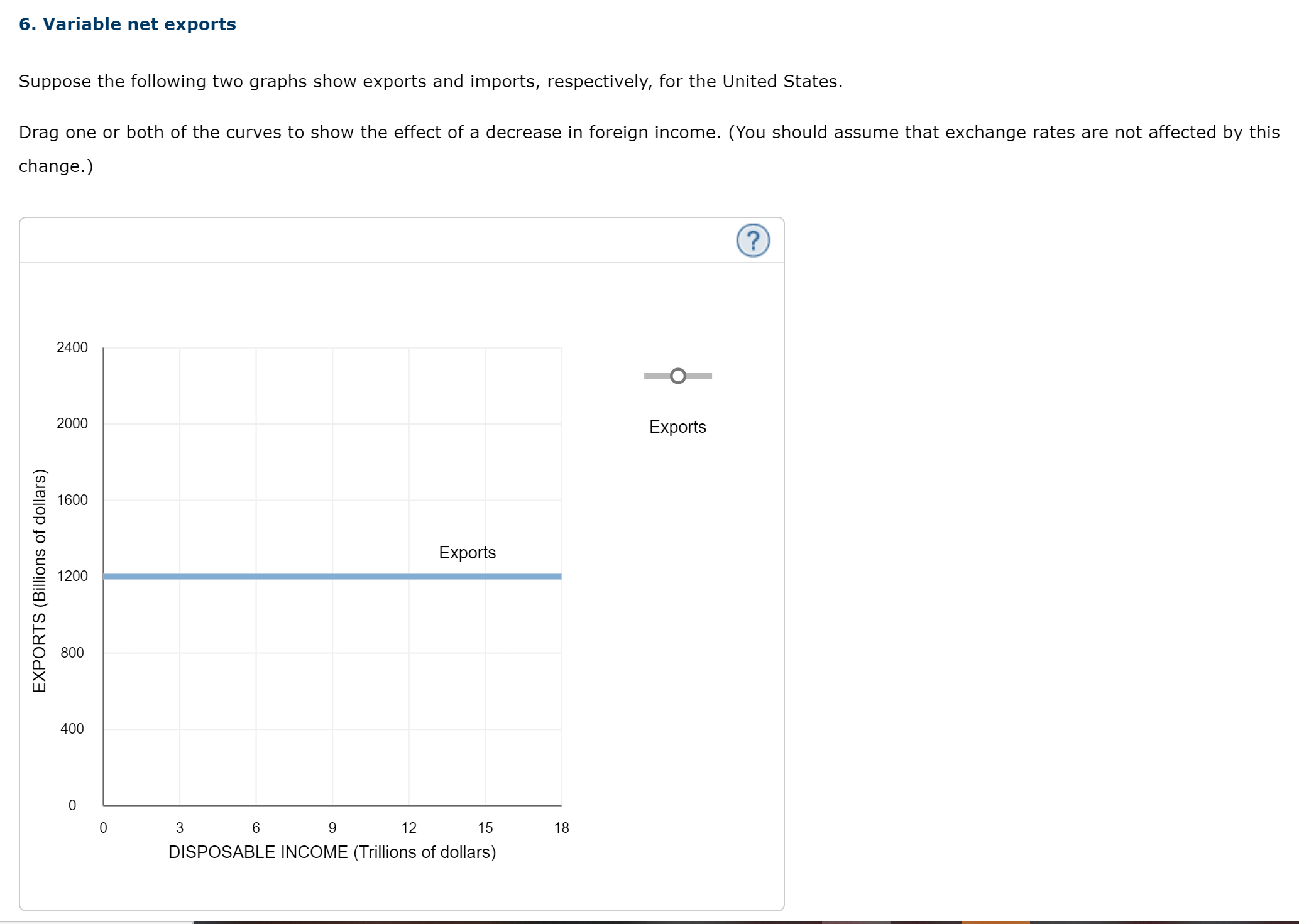Click the Exports label inside the graph
The image size is (1299, 924).
coord(466,552)
